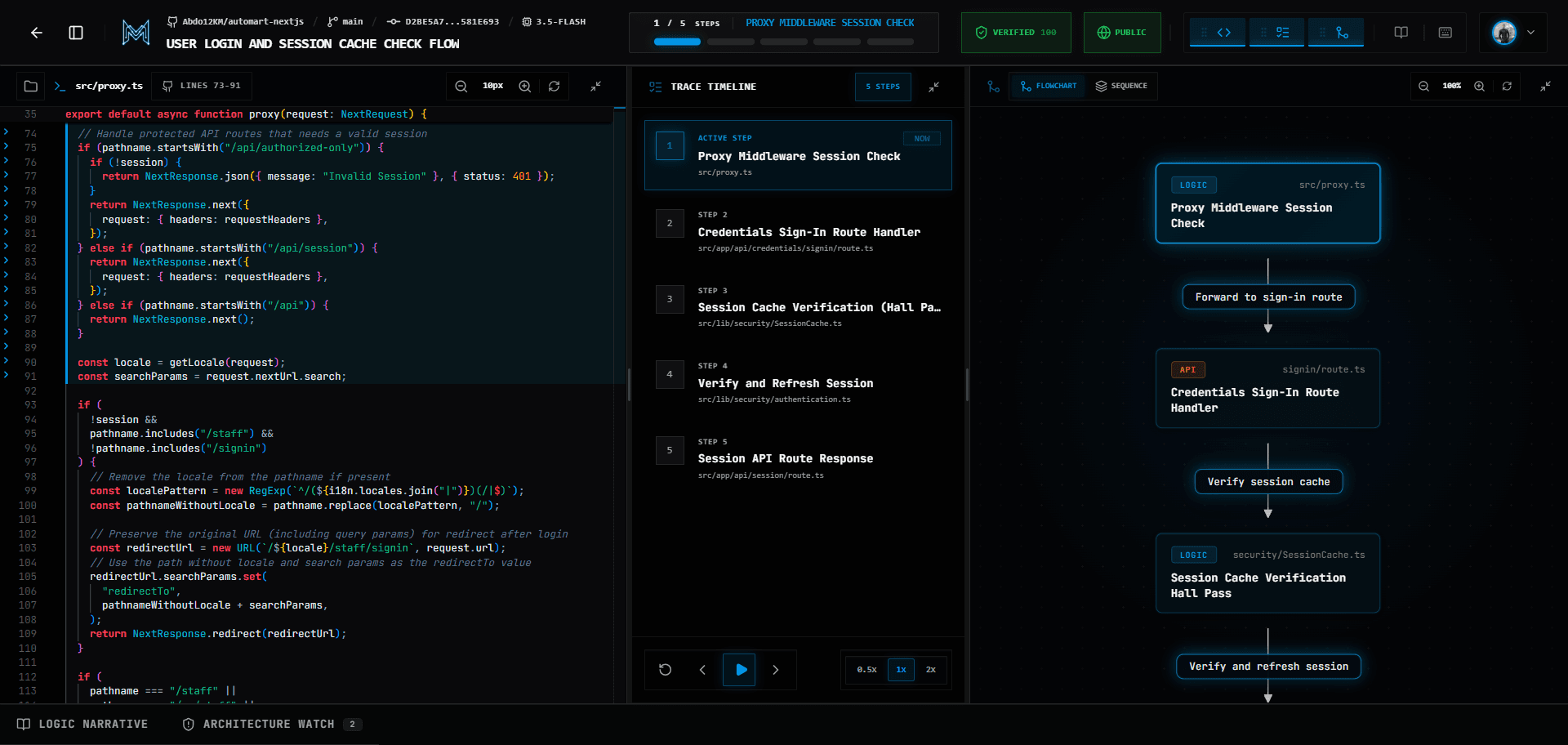Viewport: 1568px width, 745px height.
Task: Click commit hash D2BE5A7...581E693
Action: 443,21
